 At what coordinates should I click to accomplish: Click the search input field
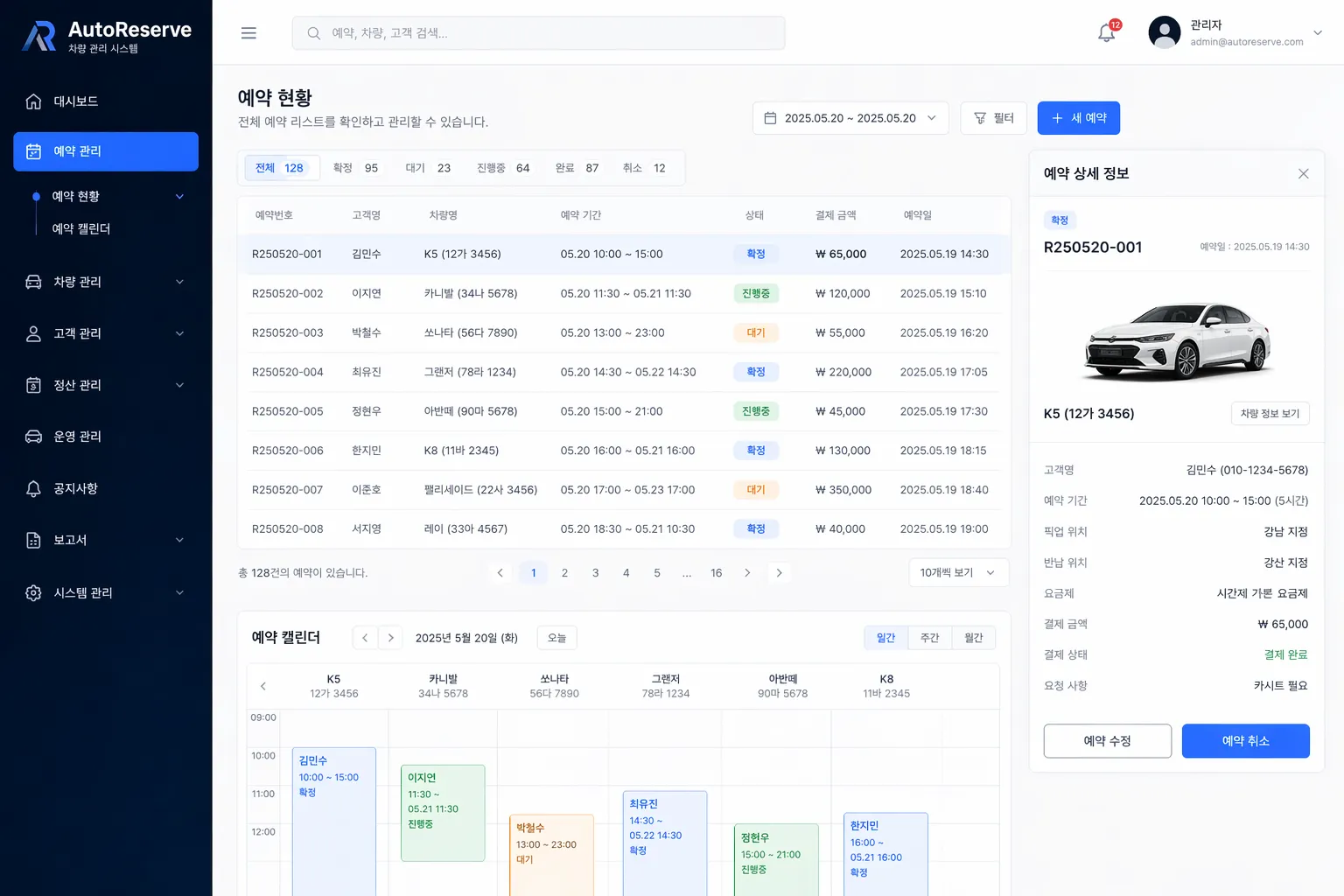point(538,33)
